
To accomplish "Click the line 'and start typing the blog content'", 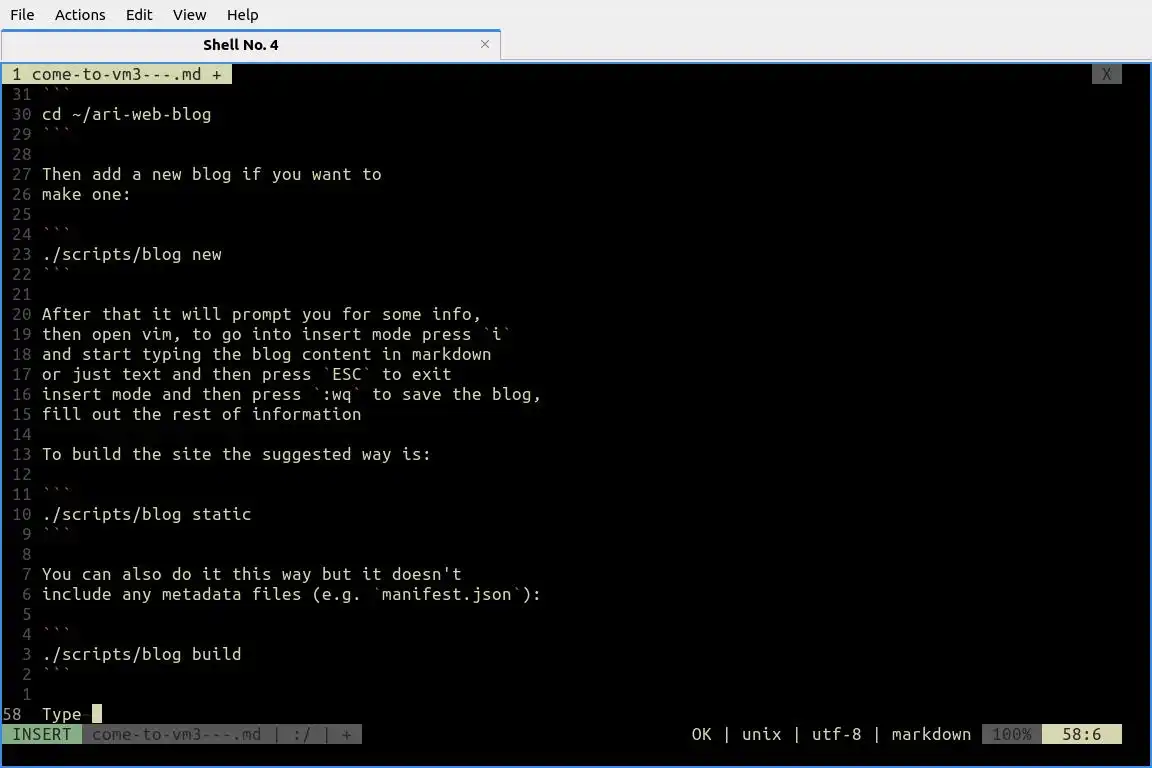I will coord(266,354).
